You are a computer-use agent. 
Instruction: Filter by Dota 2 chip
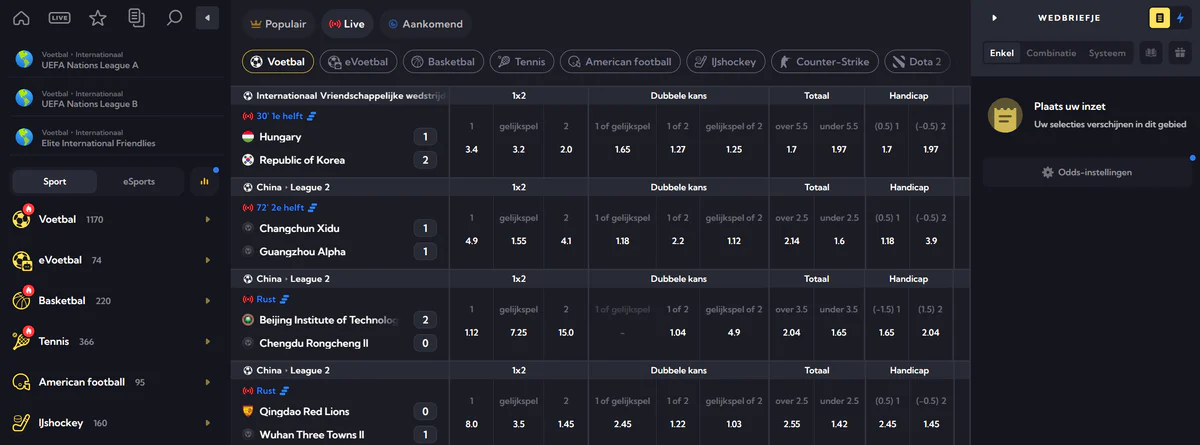coord(915,62)
